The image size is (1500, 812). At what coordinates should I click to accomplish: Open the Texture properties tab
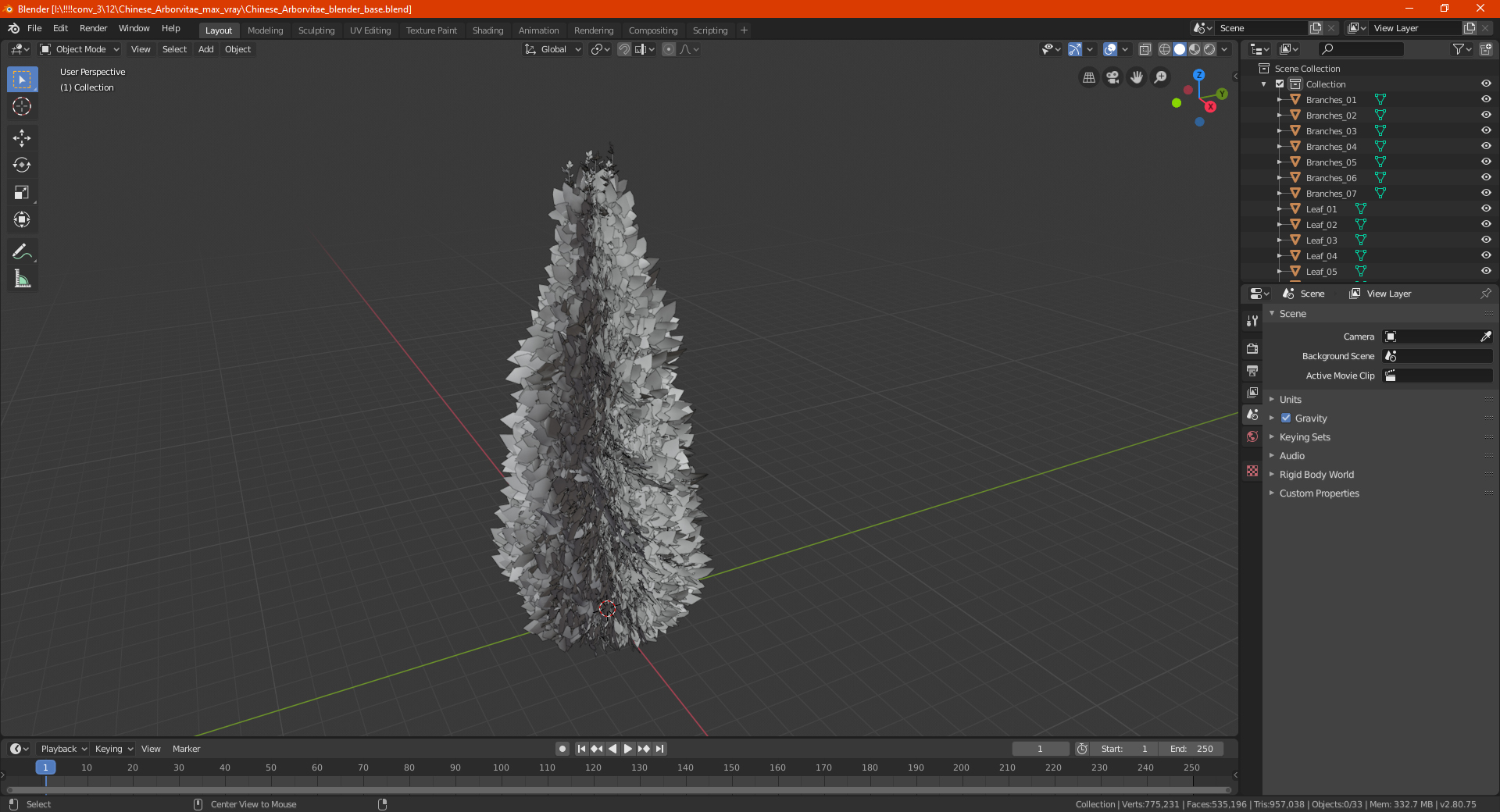pyautogui.click(x=1252, y=471)
